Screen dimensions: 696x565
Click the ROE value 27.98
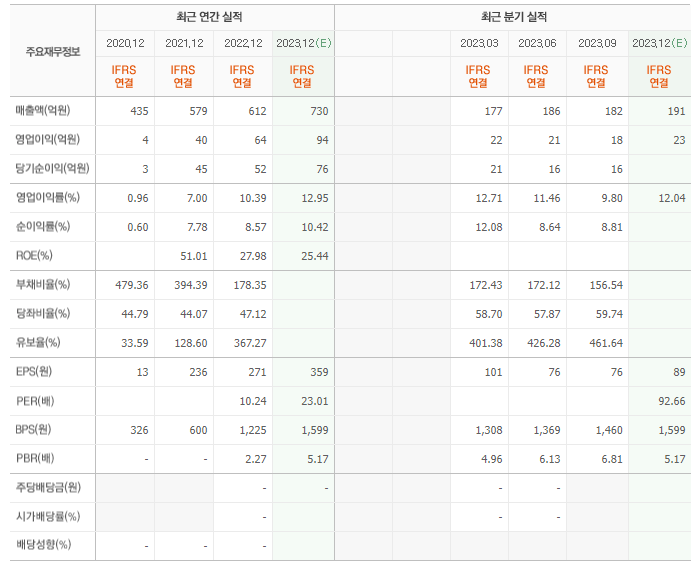(x=253, y=256)
